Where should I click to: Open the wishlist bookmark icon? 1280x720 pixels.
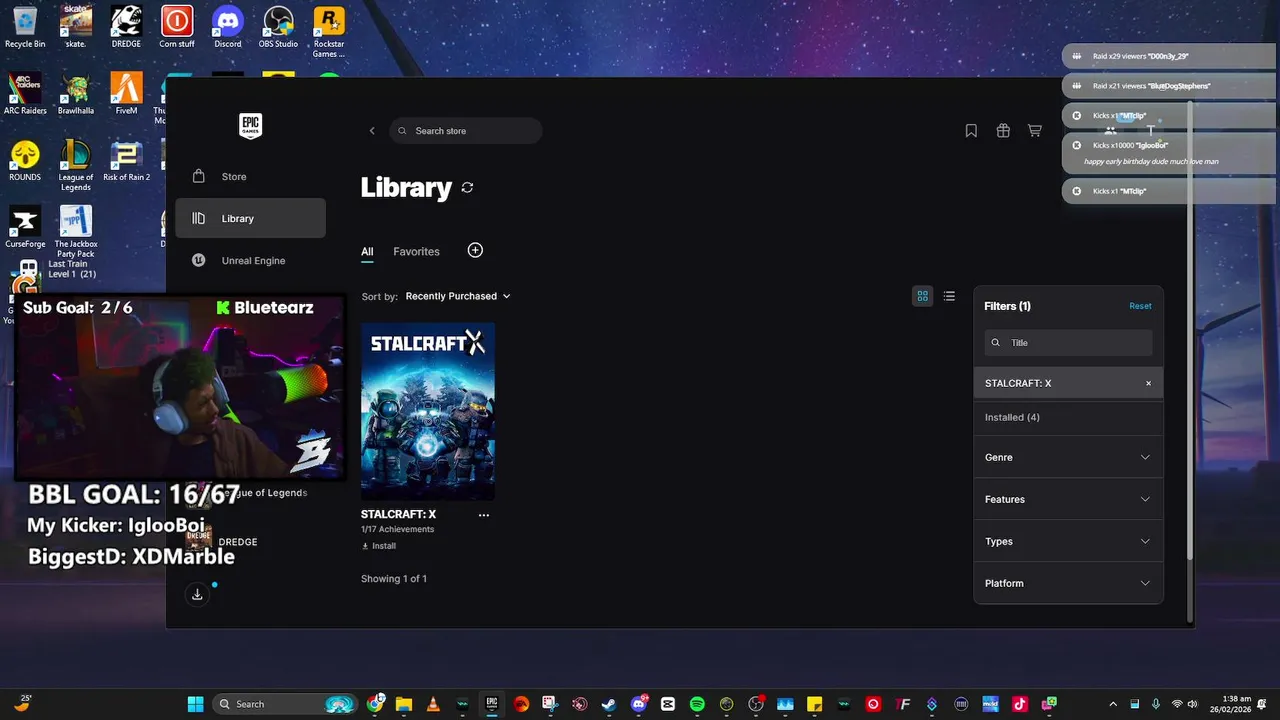pos(971,130)
